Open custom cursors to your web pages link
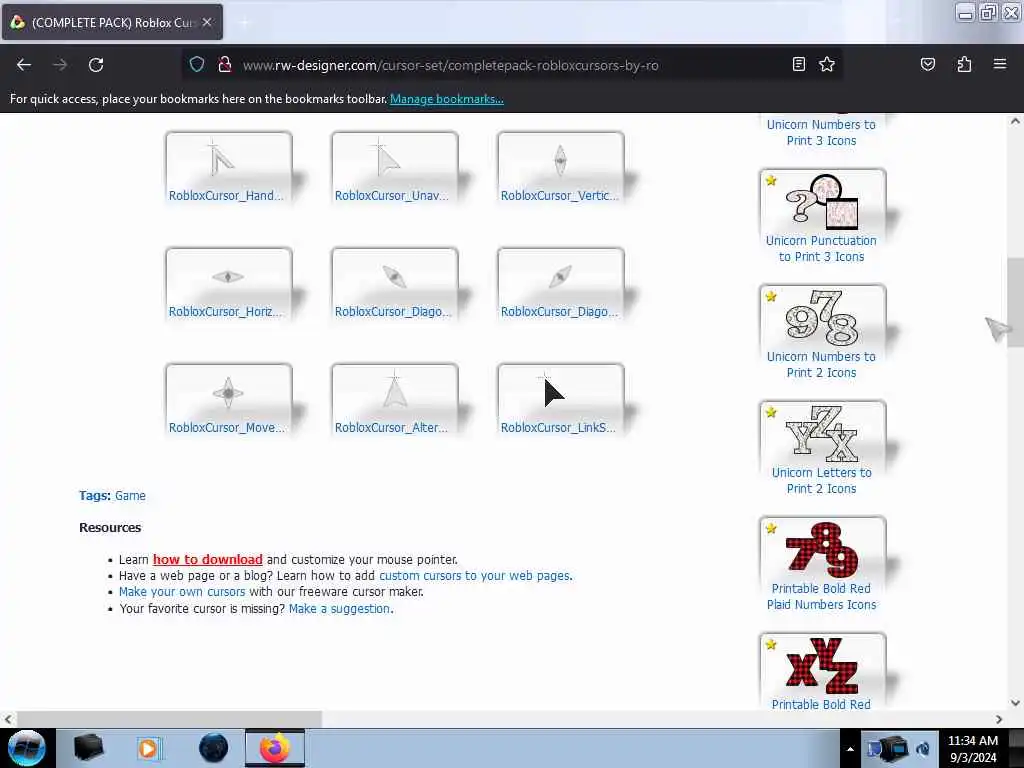Screen dimensions: 1024x768 474,576
